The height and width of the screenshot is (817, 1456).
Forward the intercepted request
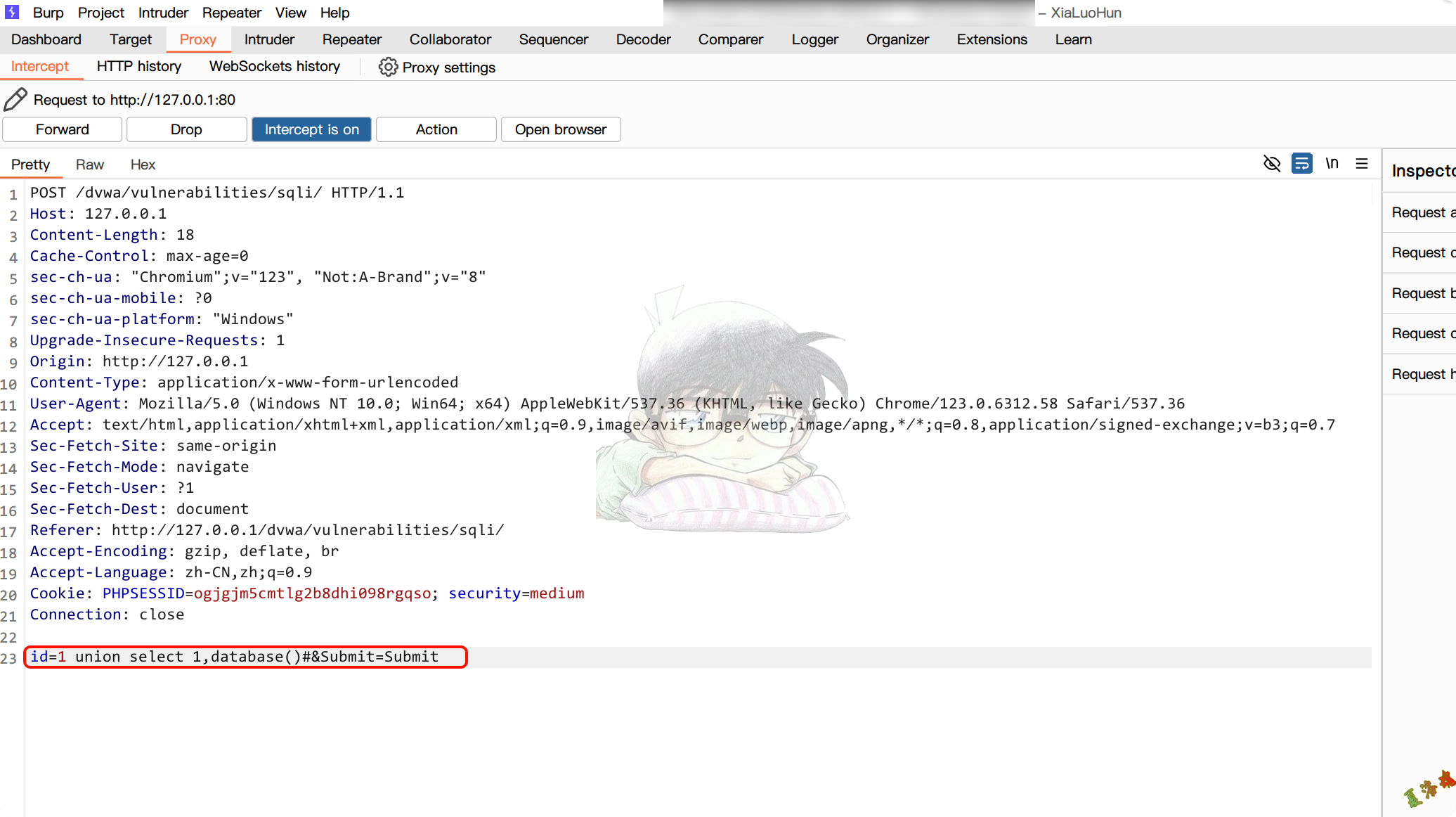coord(62,129)
